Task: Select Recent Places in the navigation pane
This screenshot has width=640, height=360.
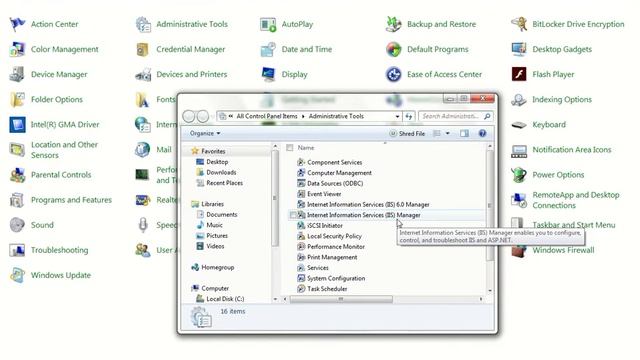Action: [224, 183]
